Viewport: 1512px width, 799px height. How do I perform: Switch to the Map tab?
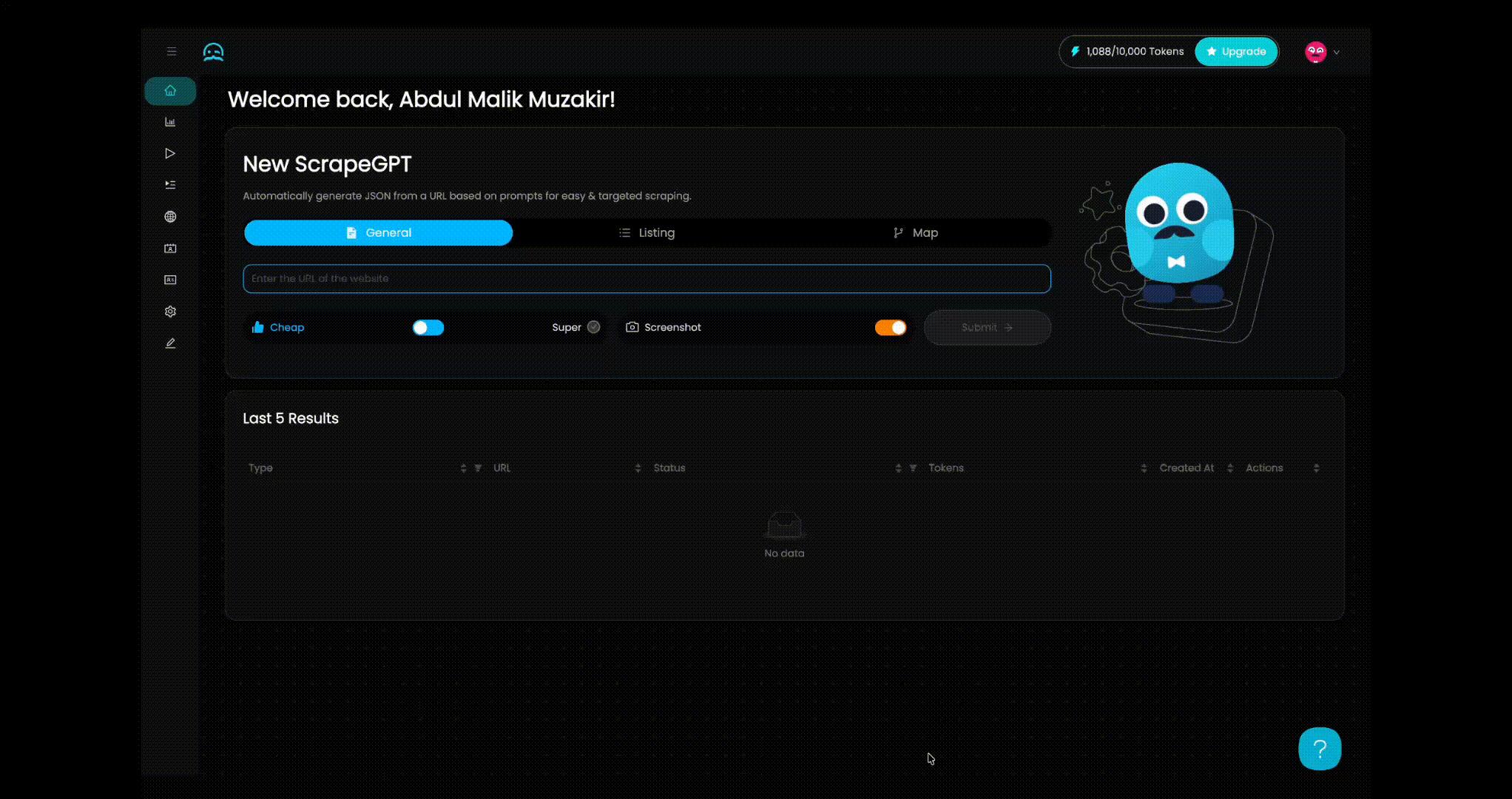(x=916, y=233)
